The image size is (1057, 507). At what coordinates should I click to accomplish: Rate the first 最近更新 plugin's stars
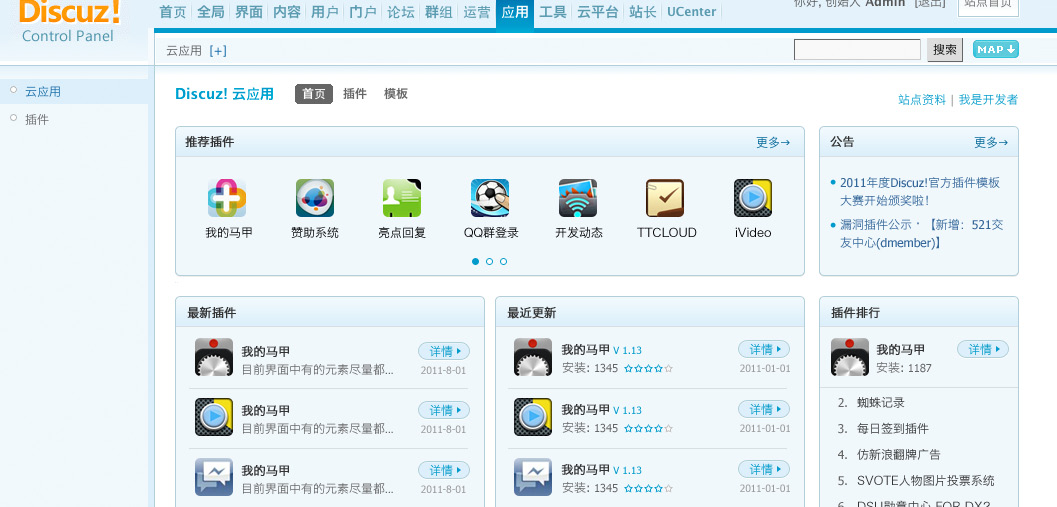(x=648, y=369)
